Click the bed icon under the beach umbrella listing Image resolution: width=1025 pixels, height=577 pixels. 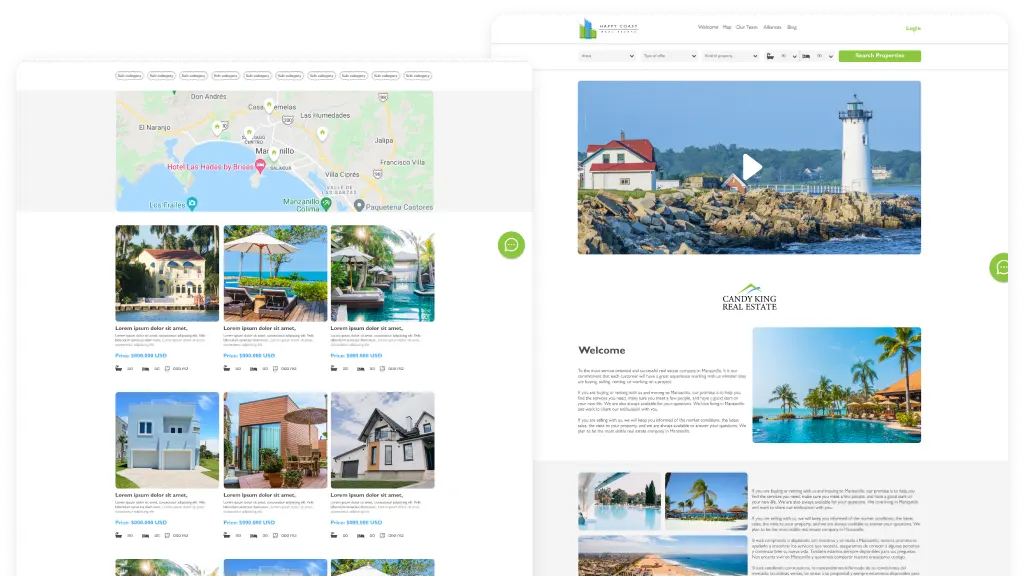coord(253,369)
